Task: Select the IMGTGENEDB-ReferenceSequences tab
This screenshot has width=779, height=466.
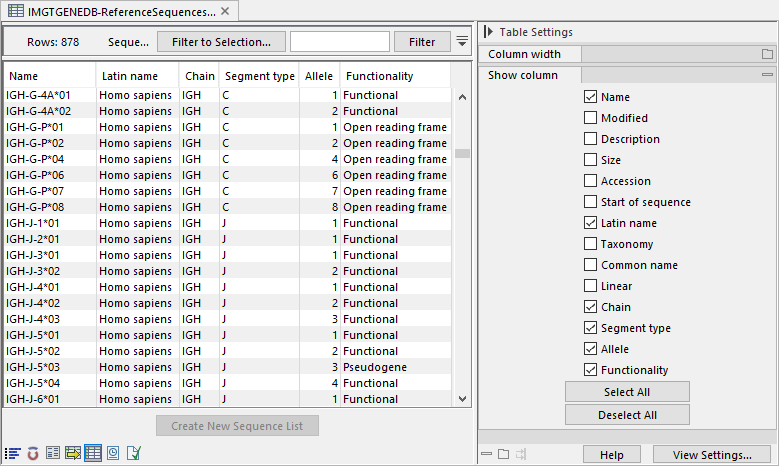Action: click(x=122, y=11)
